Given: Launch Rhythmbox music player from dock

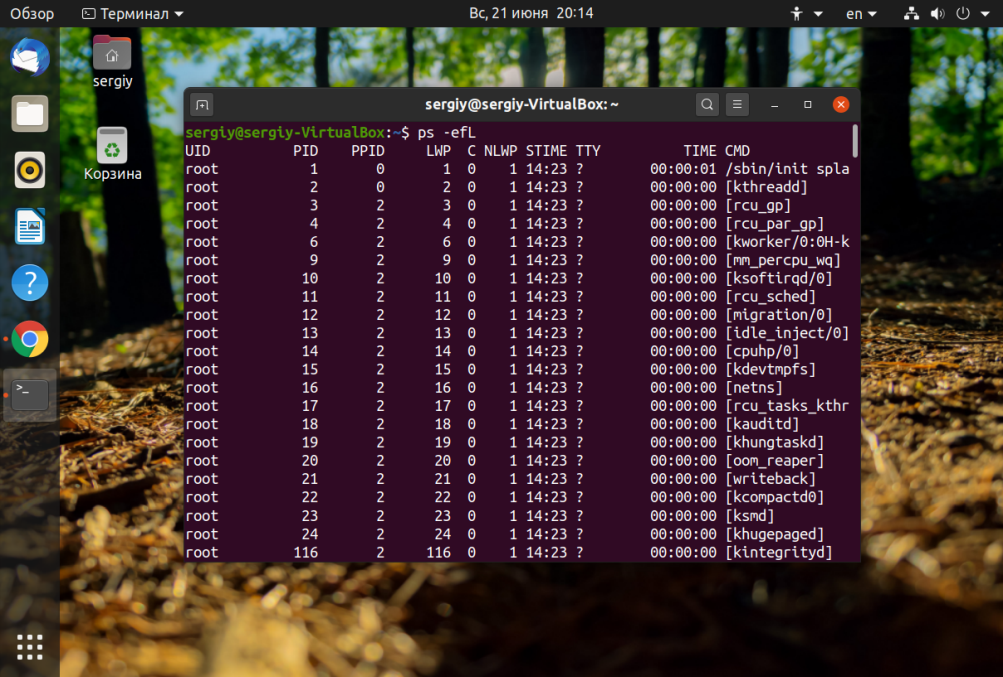Looking at the screenshot, I should pos(30,170).
